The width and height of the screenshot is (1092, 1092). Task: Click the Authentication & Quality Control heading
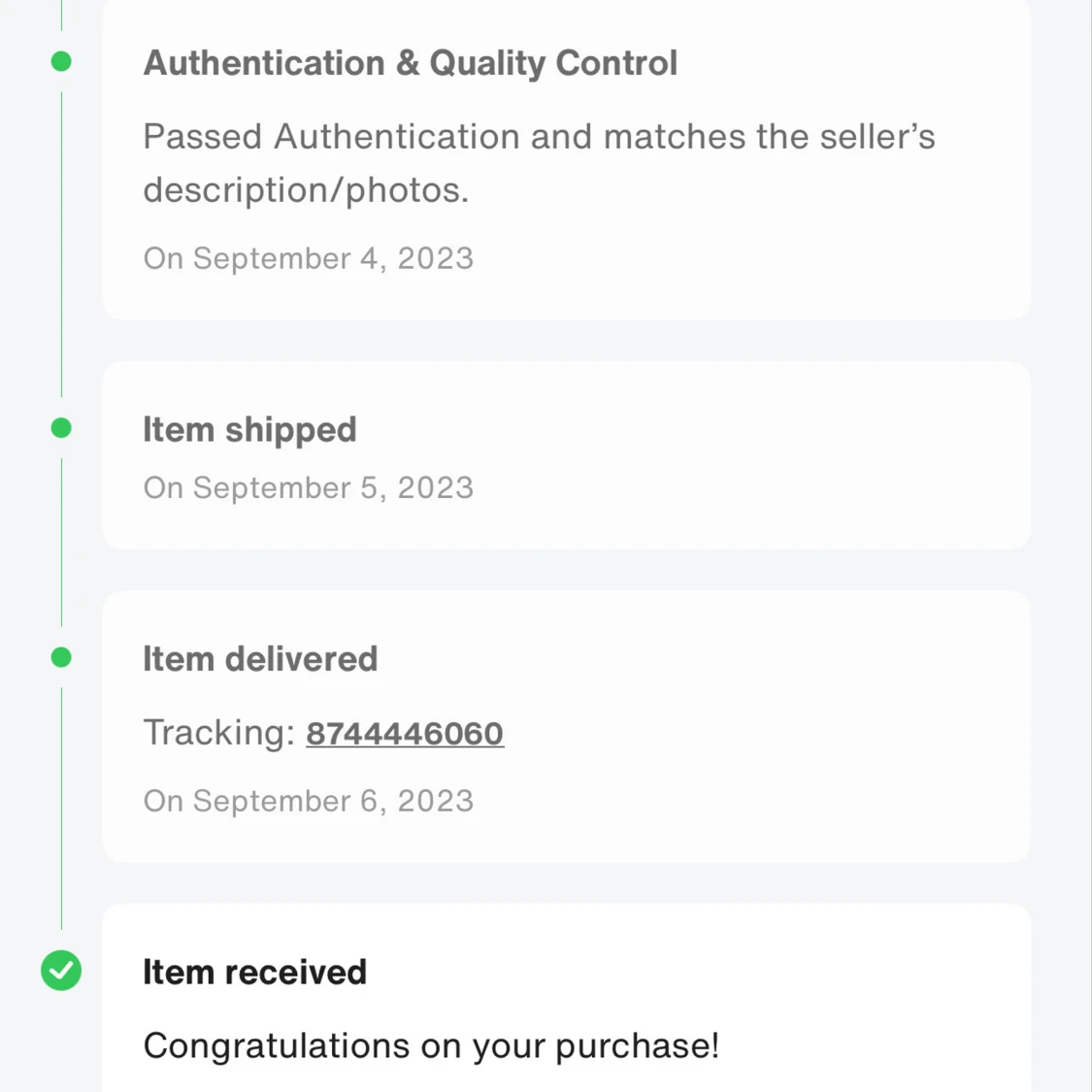[x=411, y=63]
